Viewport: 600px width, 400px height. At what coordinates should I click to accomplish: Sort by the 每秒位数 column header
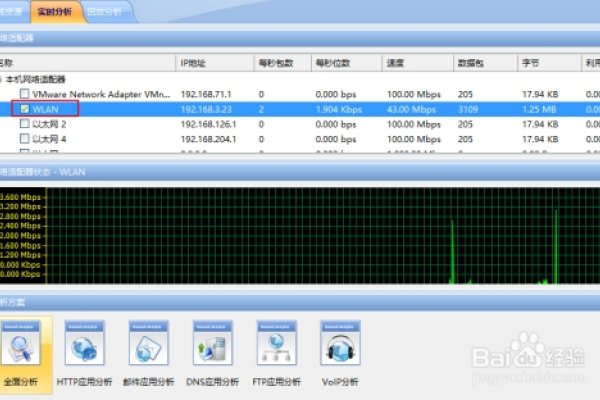pos(346,63)
